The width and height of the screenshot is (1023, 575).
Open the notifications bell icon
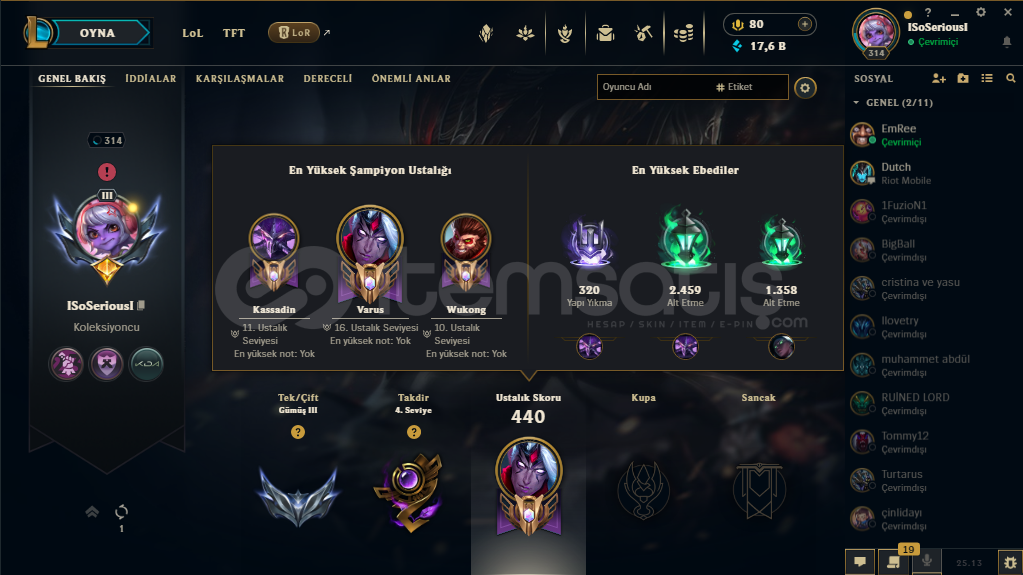tap(1007, 42)
